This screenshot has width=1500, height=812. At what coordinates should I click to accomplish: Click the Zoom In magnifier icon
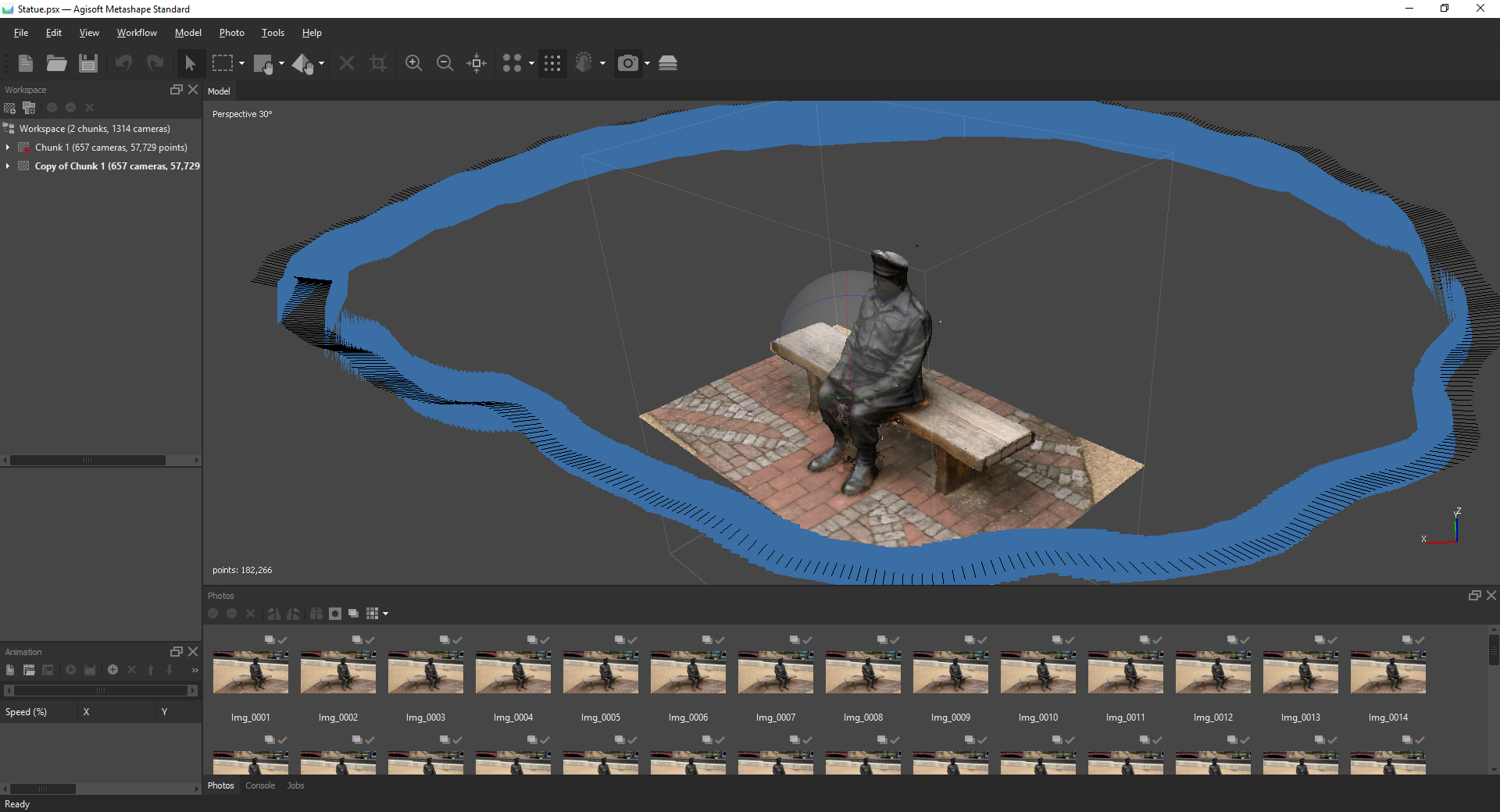click(413, 63)
